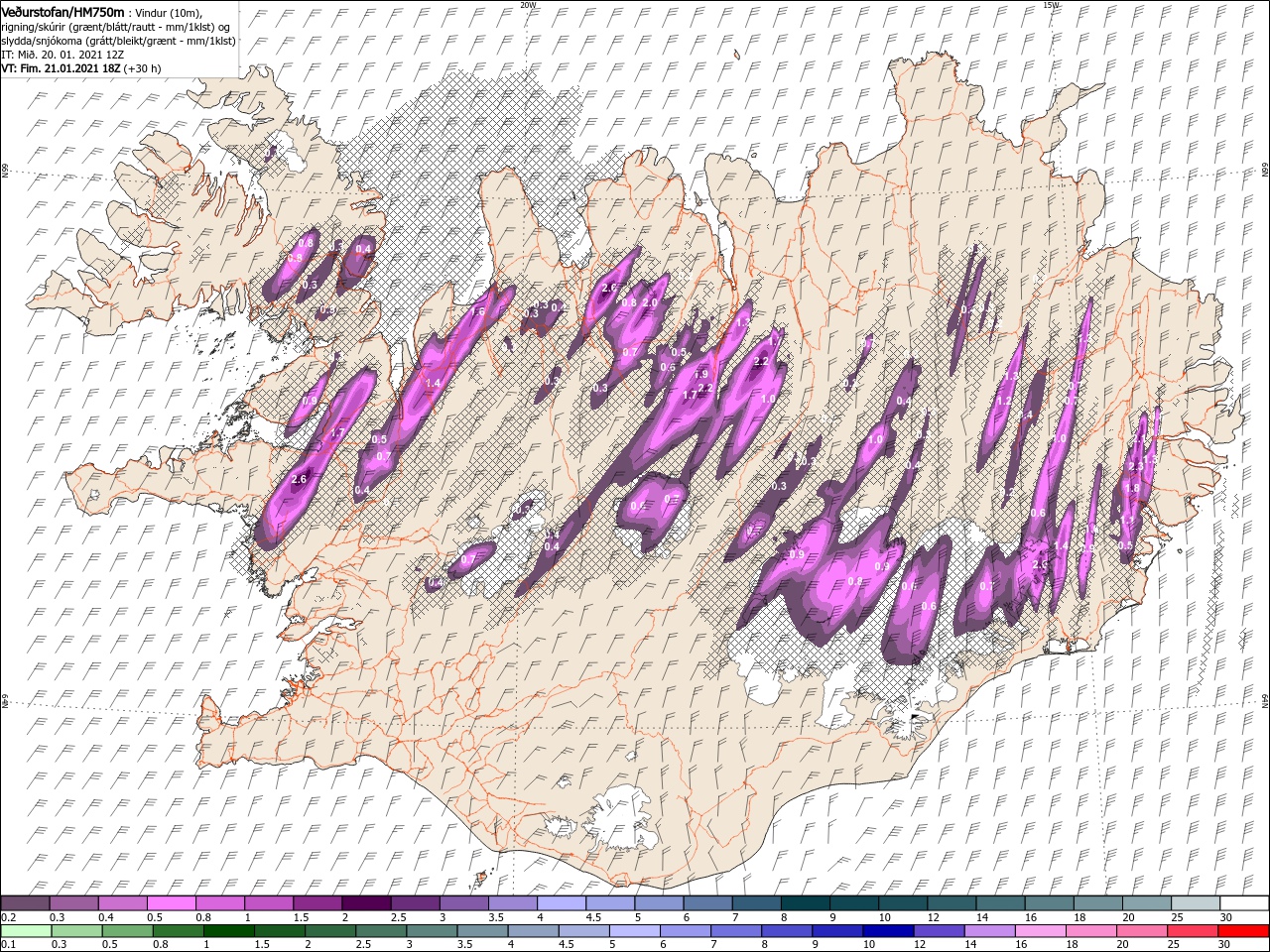Pick the bright pink upper-row swatch at 0.5
This screenshot has height=952, width=1270.
pos(172,903)
